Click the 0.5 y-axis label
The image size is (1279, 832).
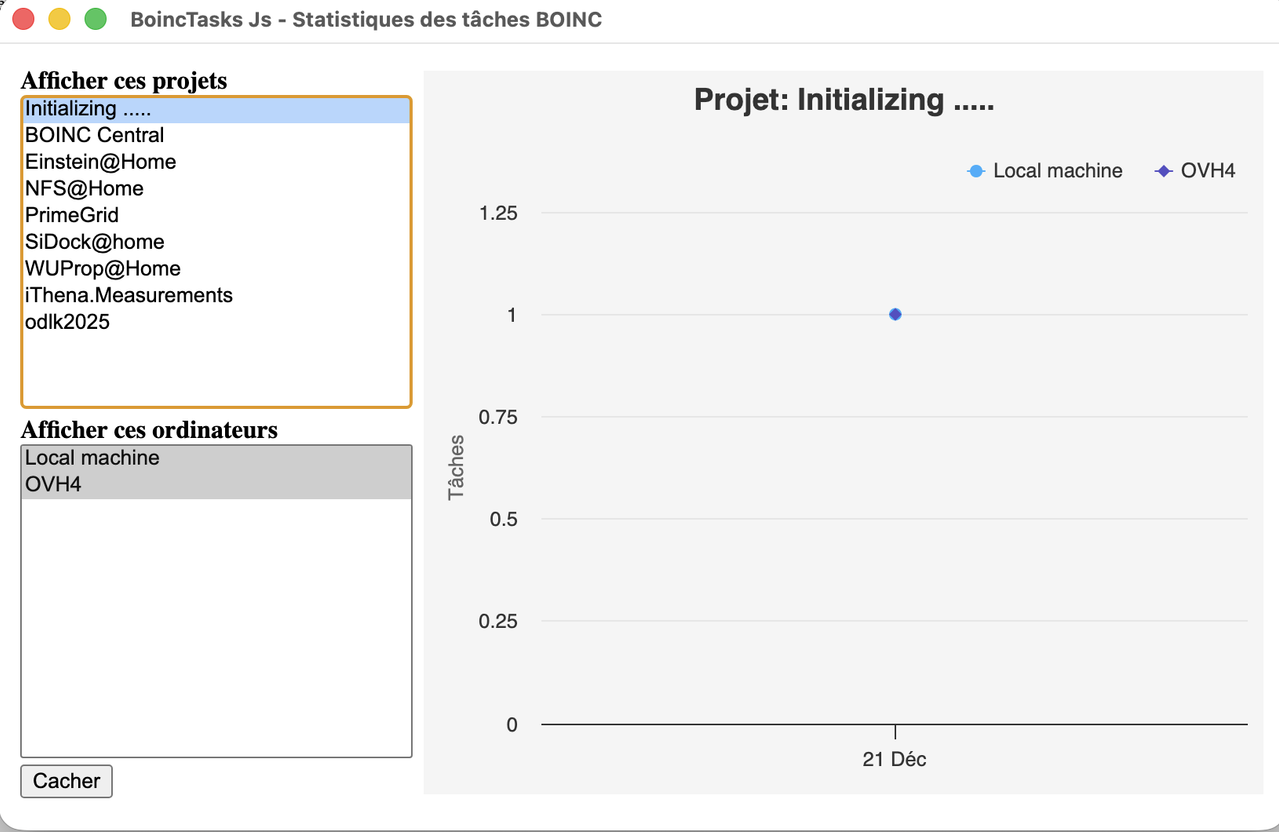click(x=503, y=519)
